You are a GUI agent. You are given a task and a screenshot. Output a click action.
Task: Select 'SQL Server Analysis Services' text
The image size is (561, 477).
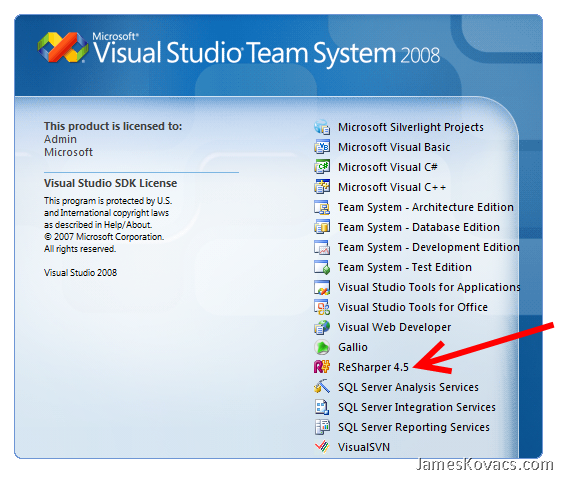coord(408,388)
